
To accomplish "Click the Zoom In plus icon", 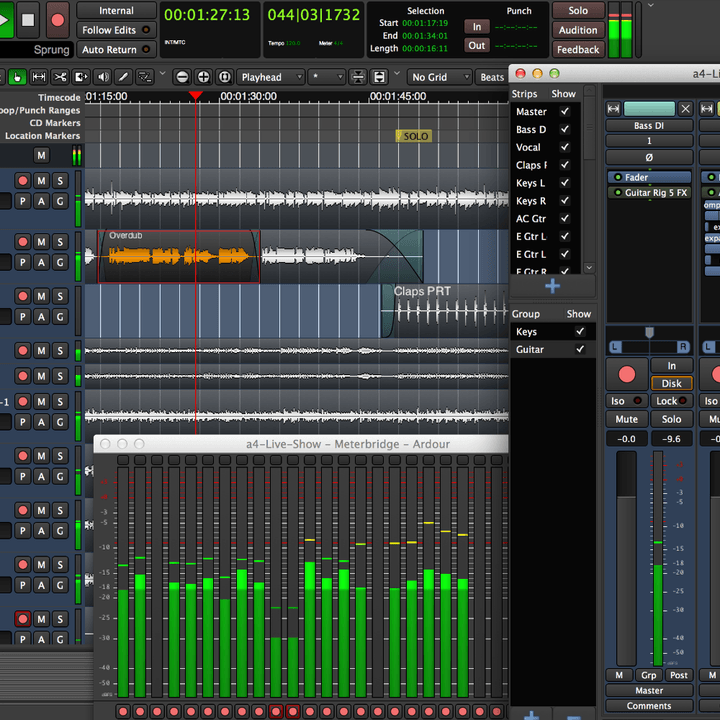I will click(x=203, y=77).
